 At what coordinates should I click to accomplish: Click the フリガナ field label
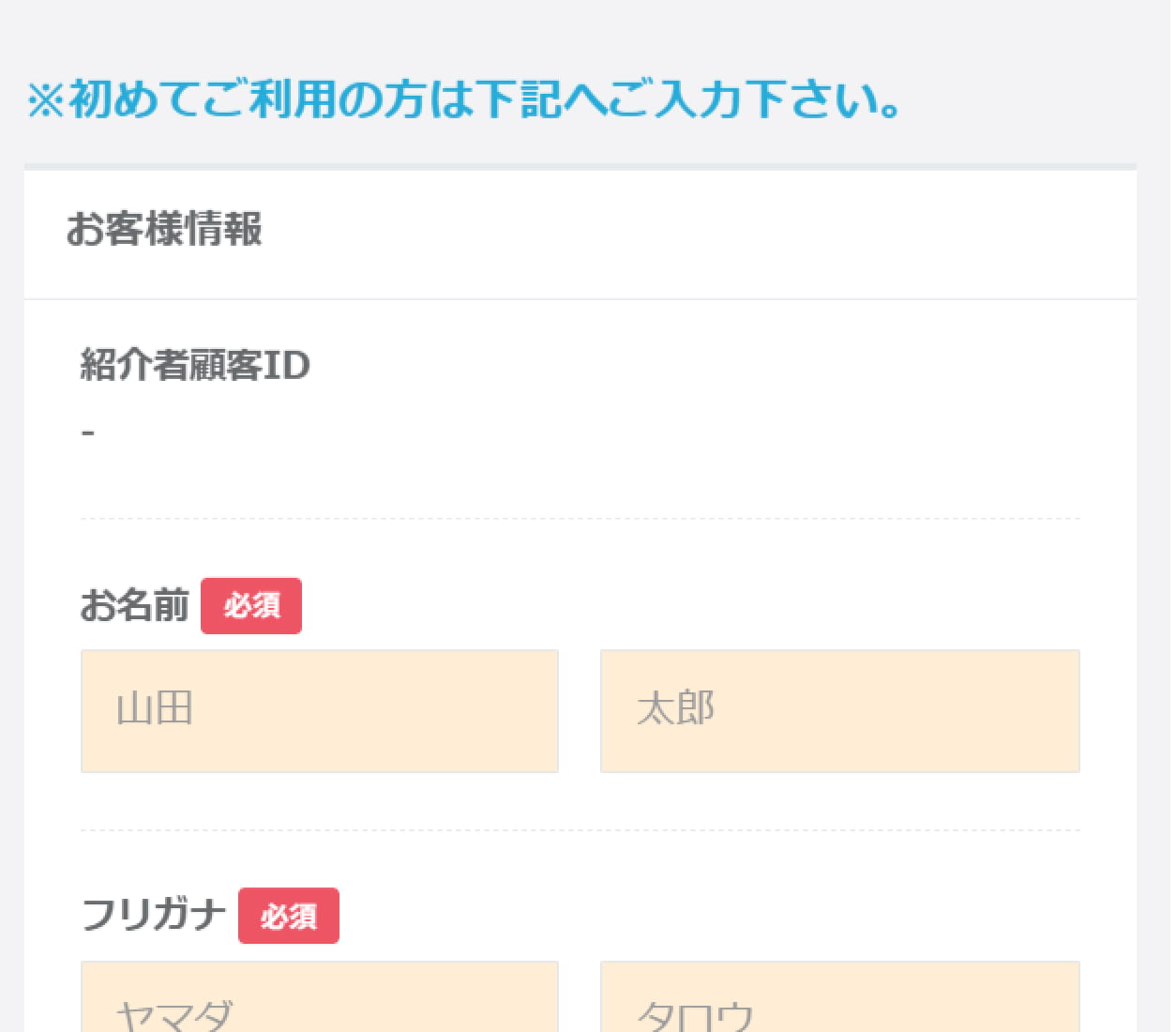click(x=154, y=915)
